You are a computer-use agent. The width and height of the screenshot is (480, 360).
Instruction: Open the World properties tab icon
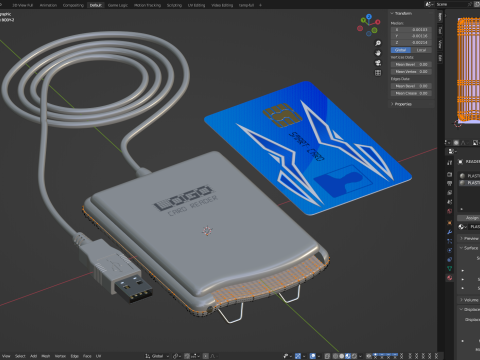pyautogui.click(x=449, y=211)
